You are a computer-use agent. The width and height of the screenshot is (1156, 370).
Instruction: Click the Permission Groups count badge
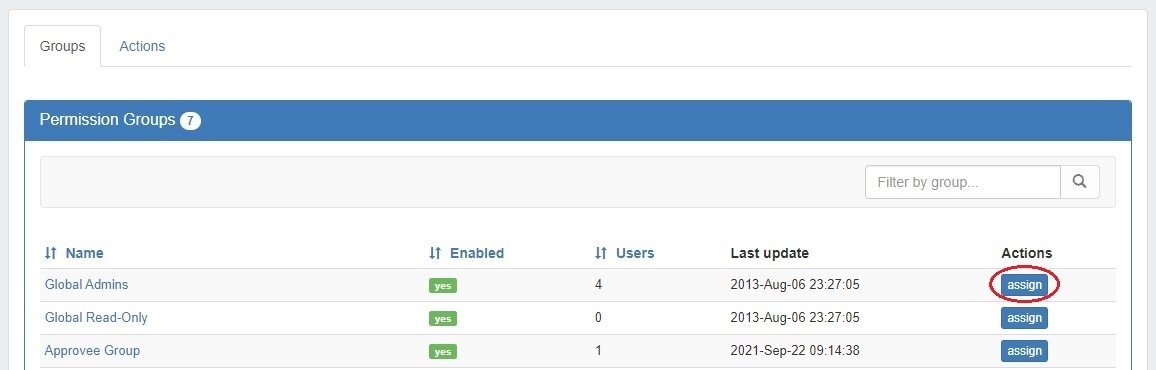(190, 121)
